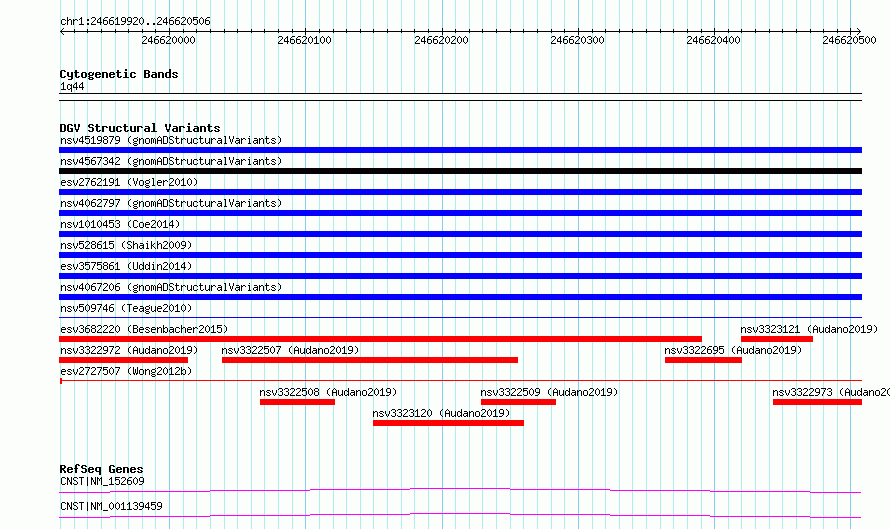The image size is (890, 529).
Task: Click the nsv509746 (Teague2010) label
Action: [126, 308]
